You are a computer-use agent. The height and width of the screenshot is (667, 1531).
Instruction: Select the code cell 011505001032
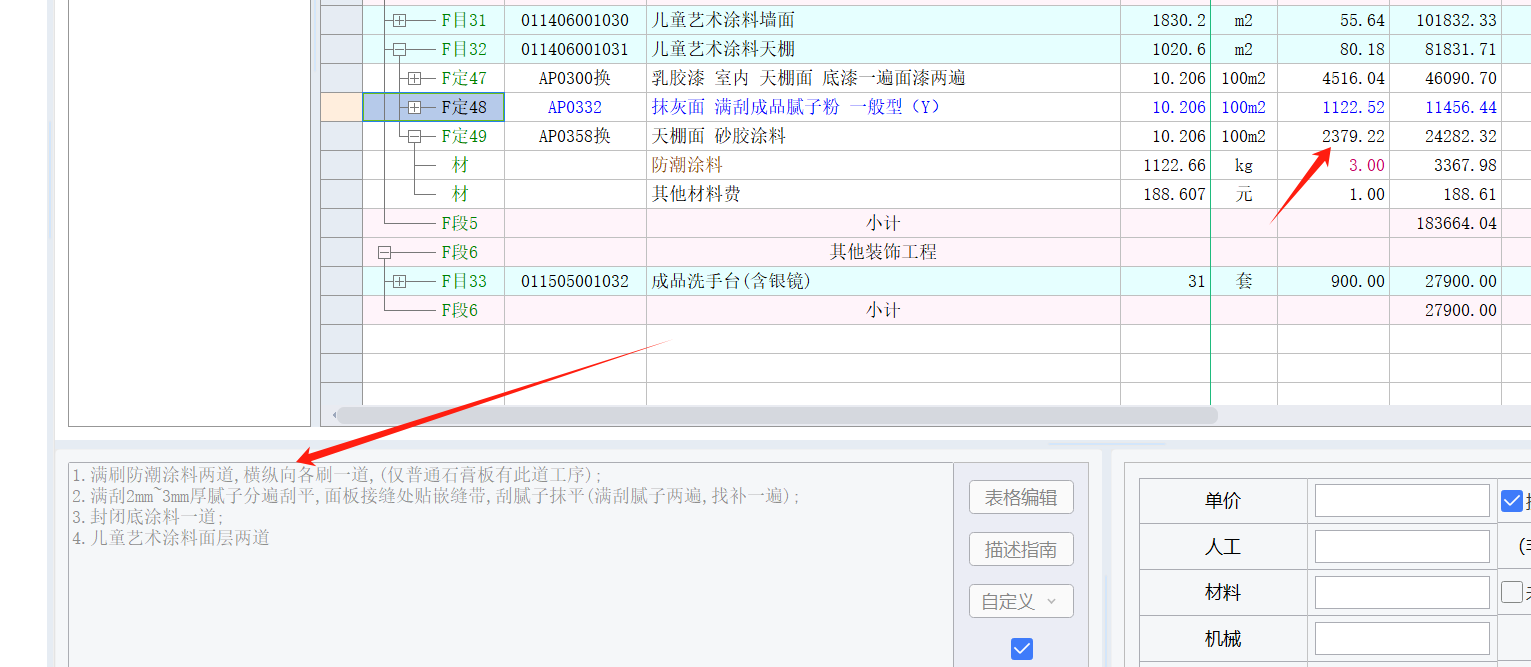click(575, 281)
